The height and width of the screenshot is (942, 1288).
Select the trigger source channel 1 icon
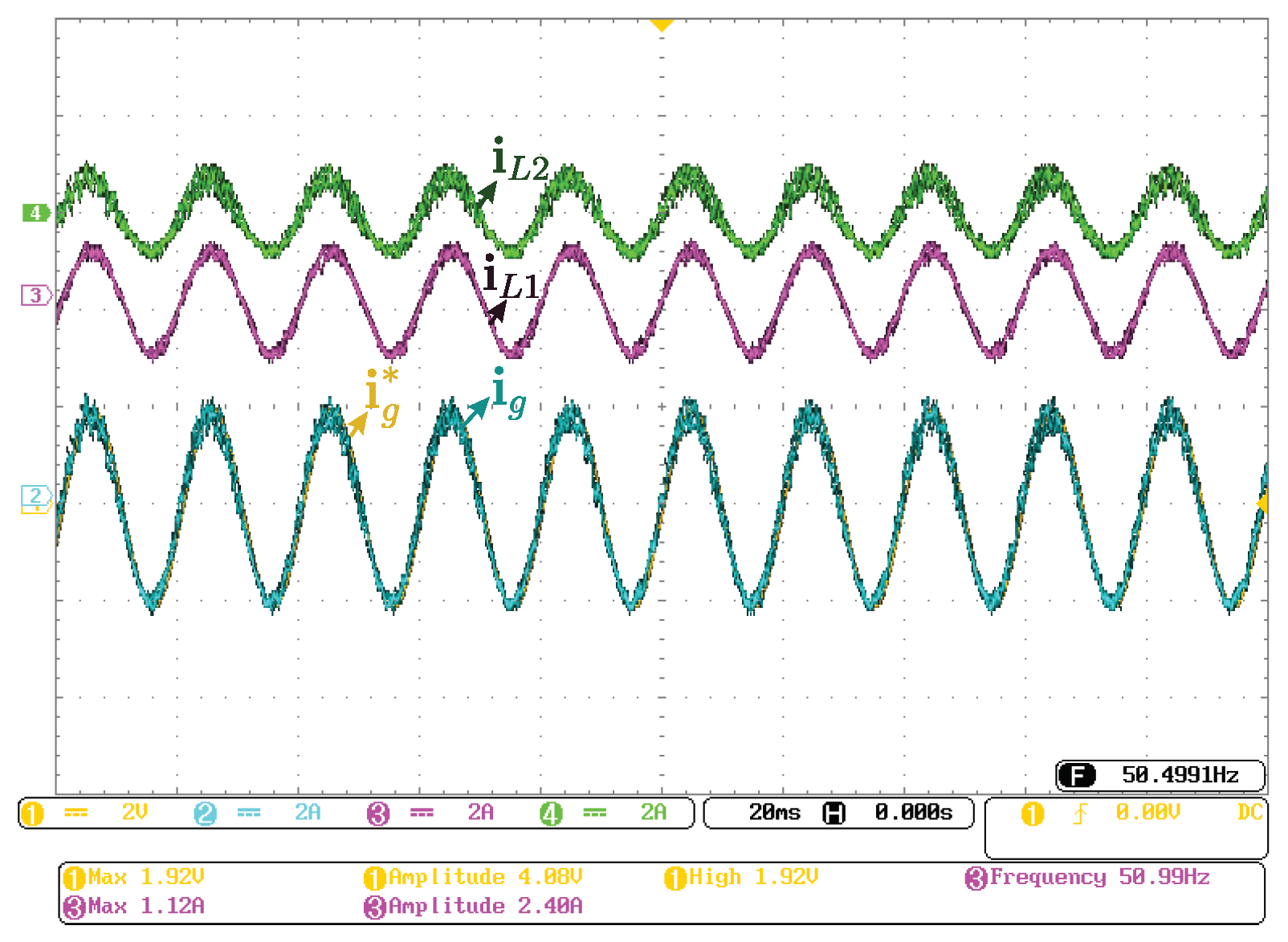(x=1032, y=814)
